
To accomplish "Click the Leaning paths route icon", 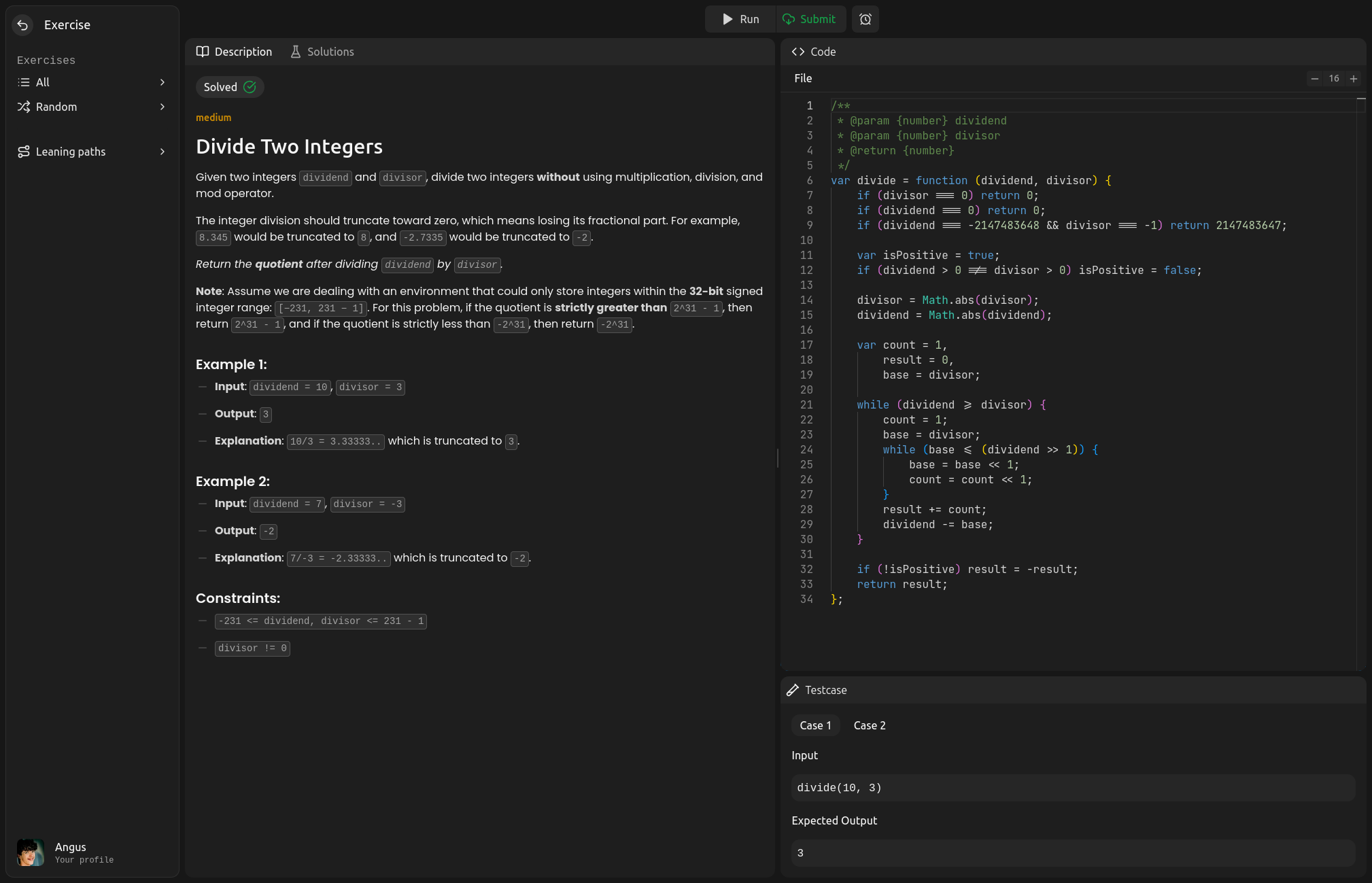I will pyautogui.click(x=24, y=152).
